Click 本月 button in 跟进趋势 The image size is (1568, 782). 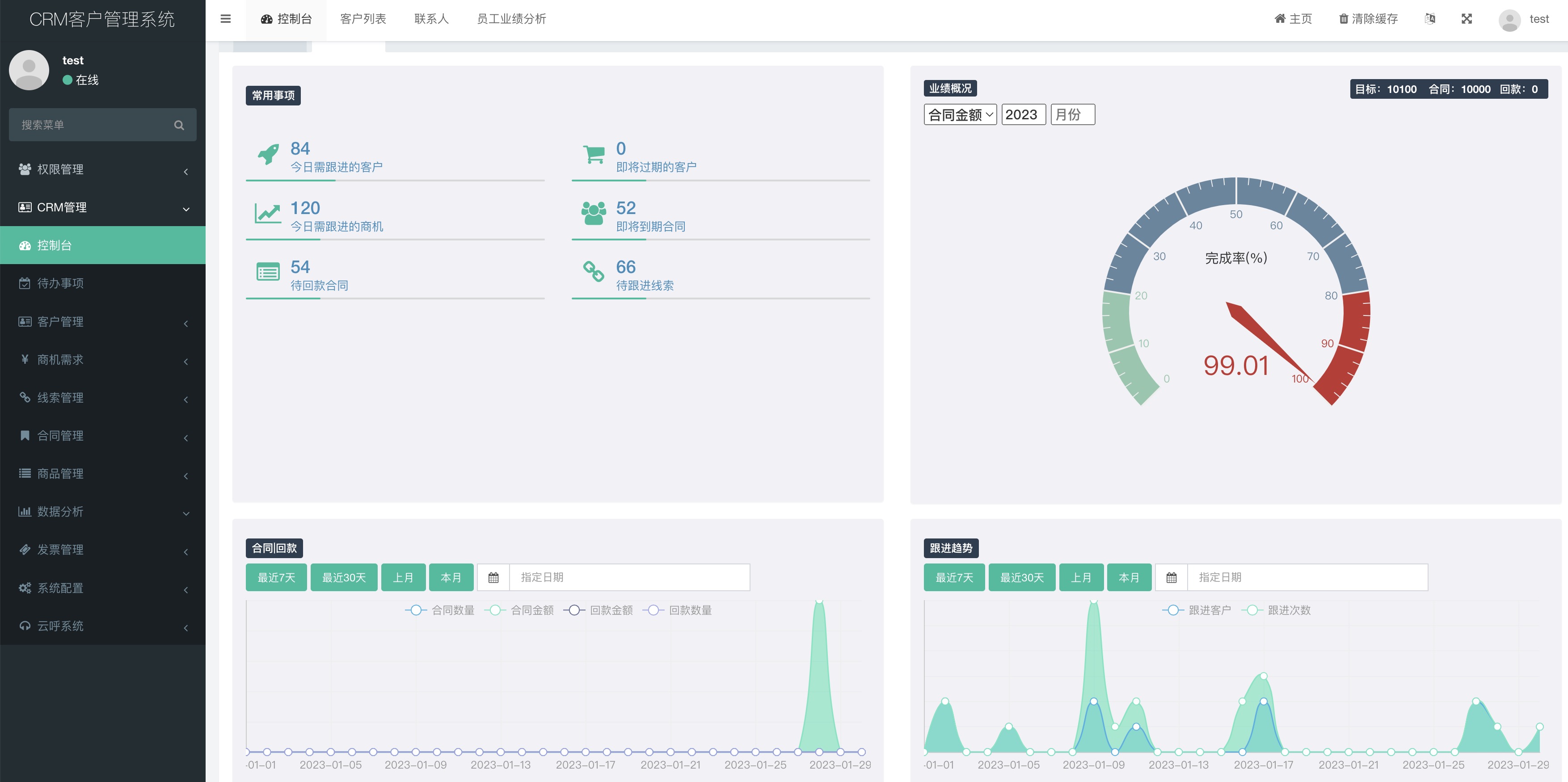[1129, 577]
